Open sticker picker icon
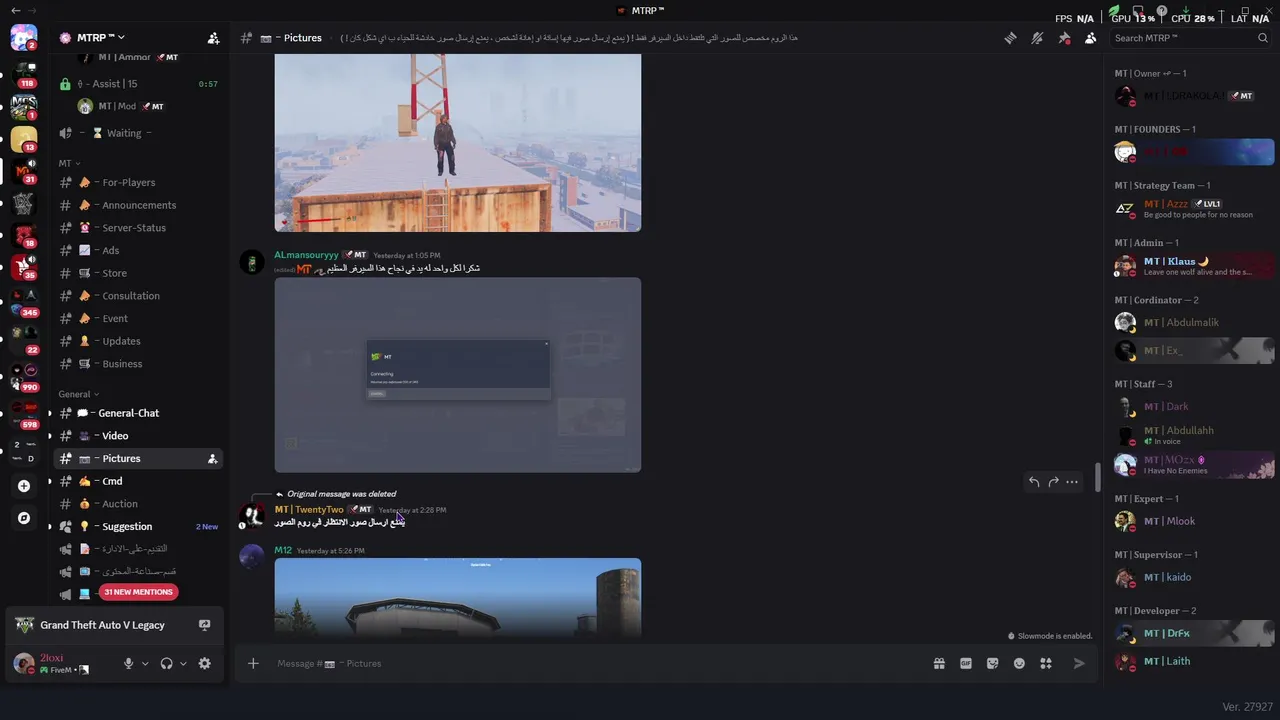 pos(992,663)
